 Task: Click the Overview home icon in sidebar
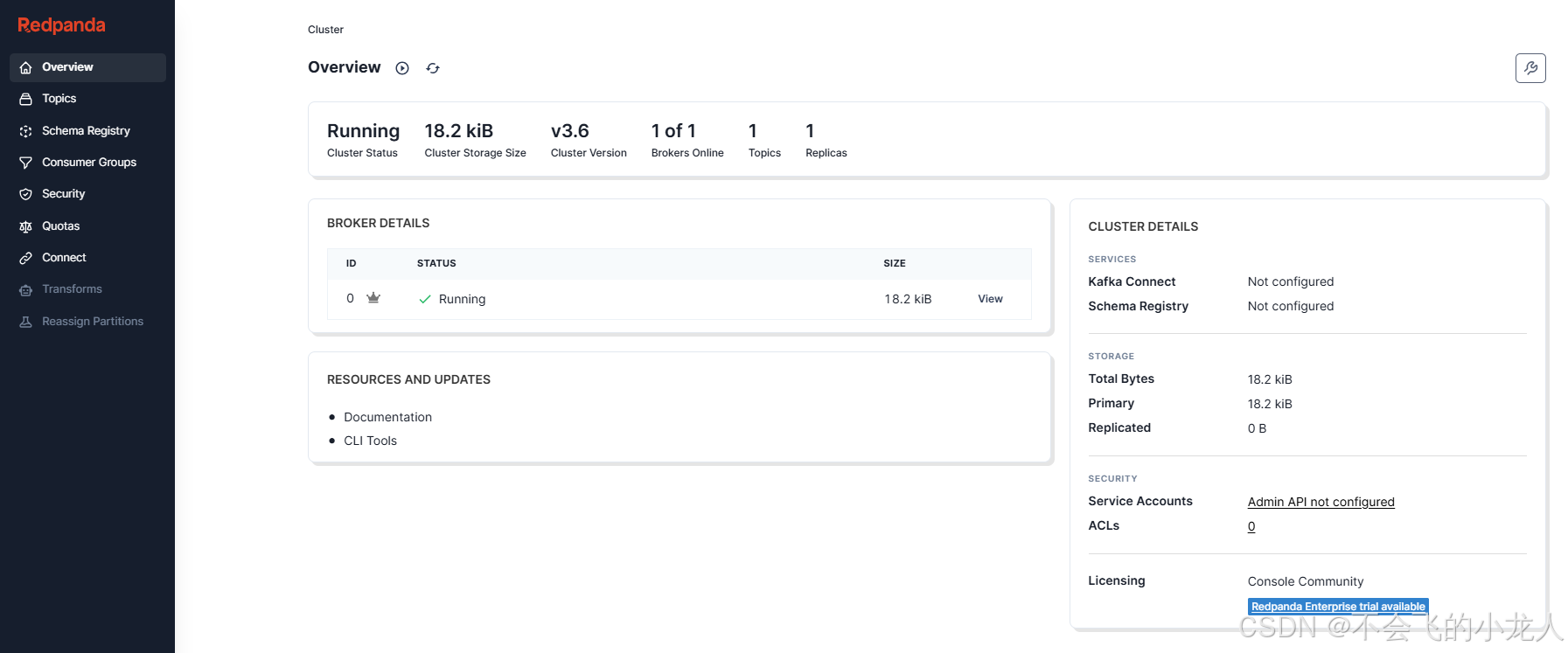[x=26, y=67]
